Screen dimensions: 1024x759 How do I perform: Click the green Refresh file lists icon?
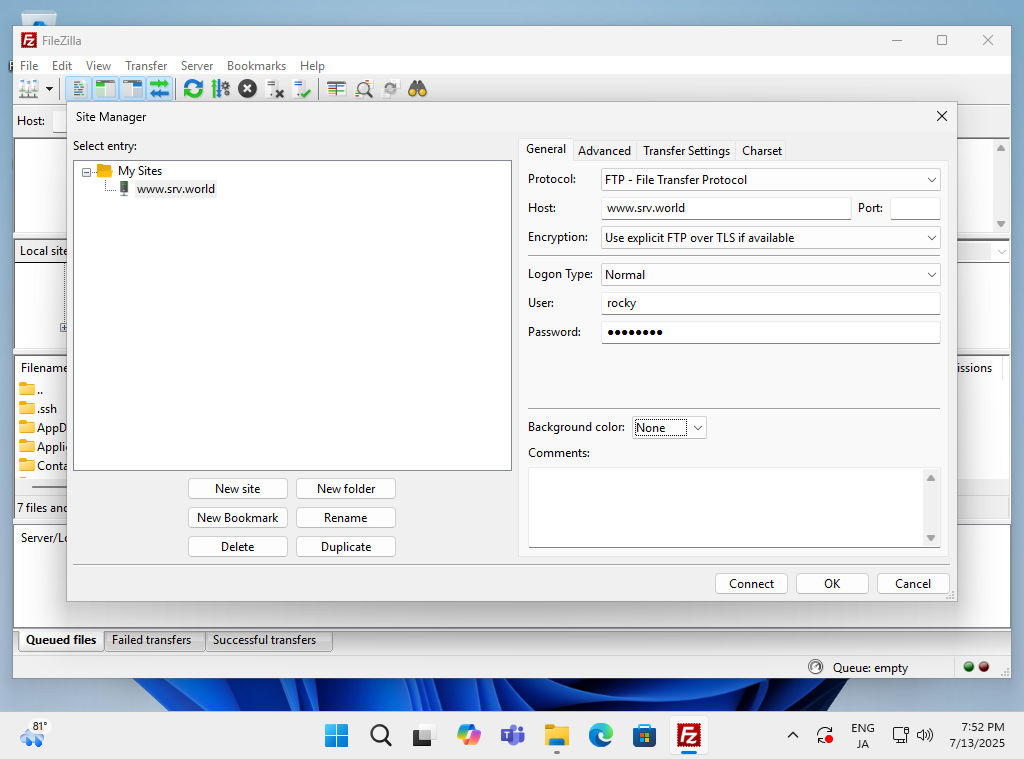click(193, 89)
